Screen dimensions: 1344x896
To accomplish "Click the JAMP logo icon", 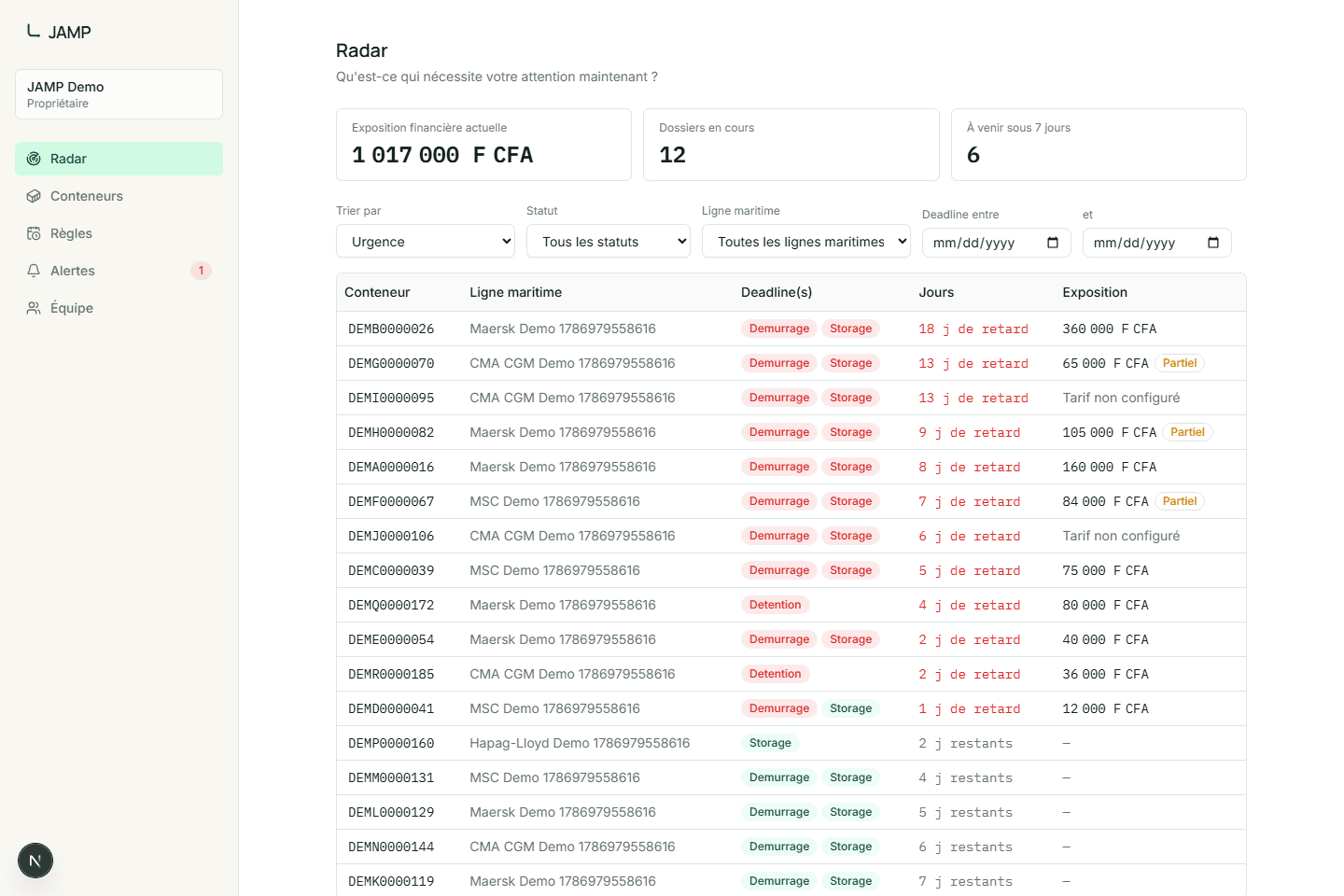I will click(x=34, y=31).
